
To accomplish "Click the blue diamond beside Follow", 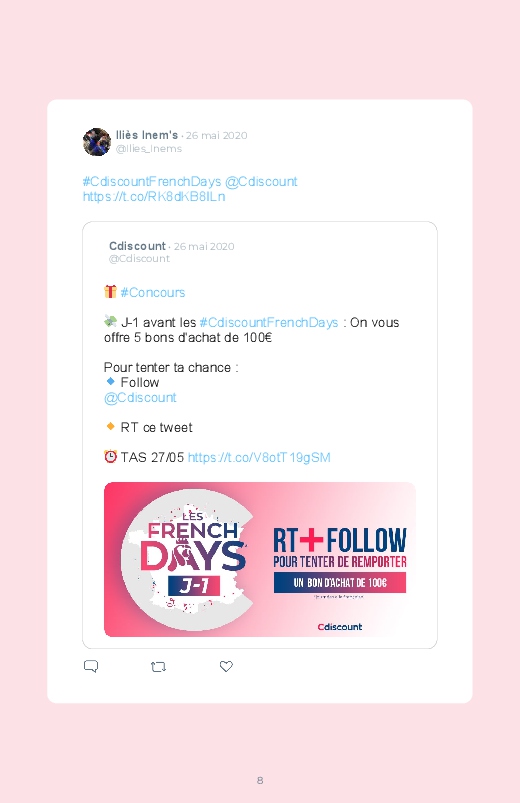I will 110,382.
